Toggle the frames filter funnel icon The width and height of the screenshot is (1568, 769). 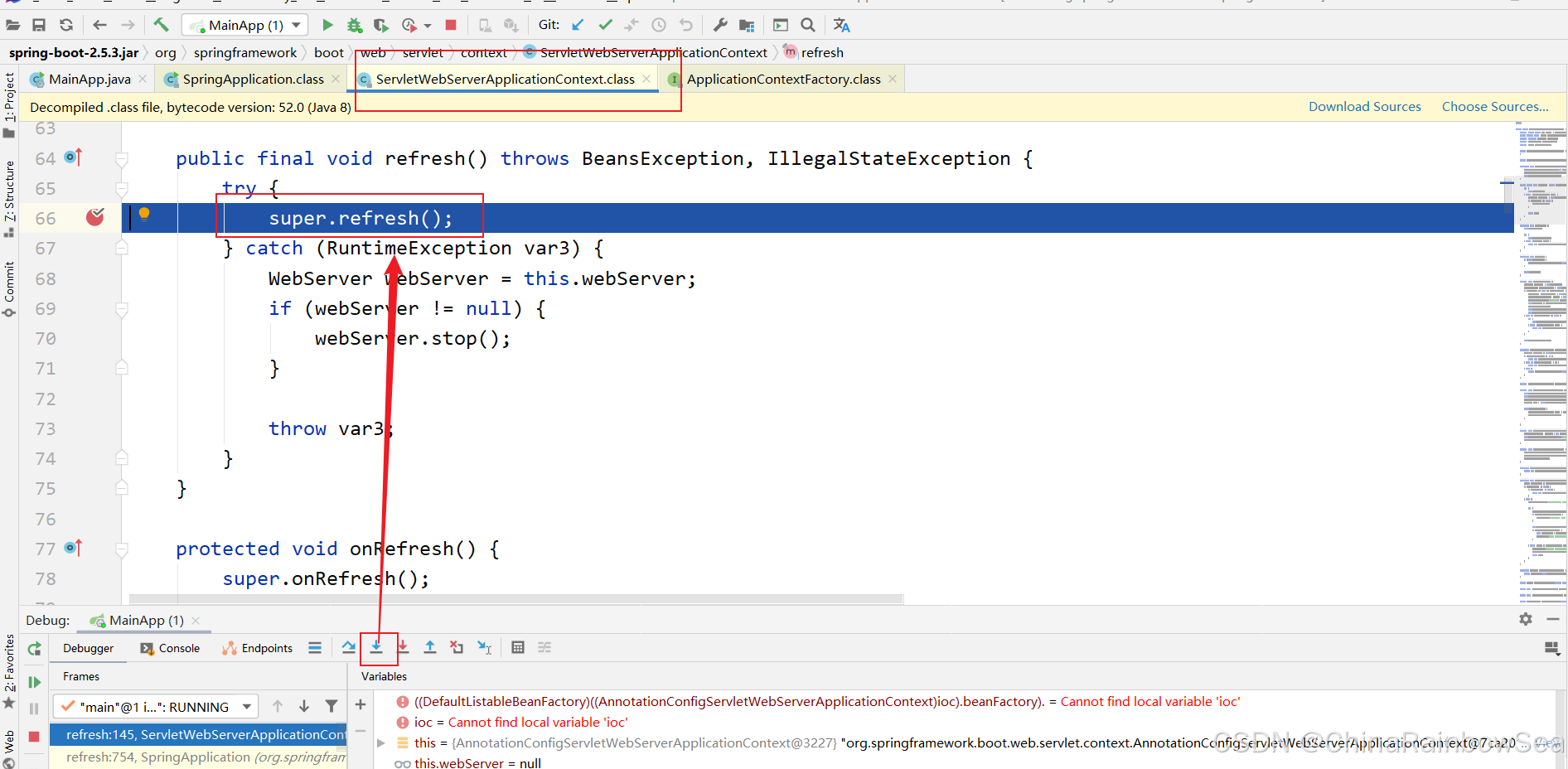click(x=332, y=706)
